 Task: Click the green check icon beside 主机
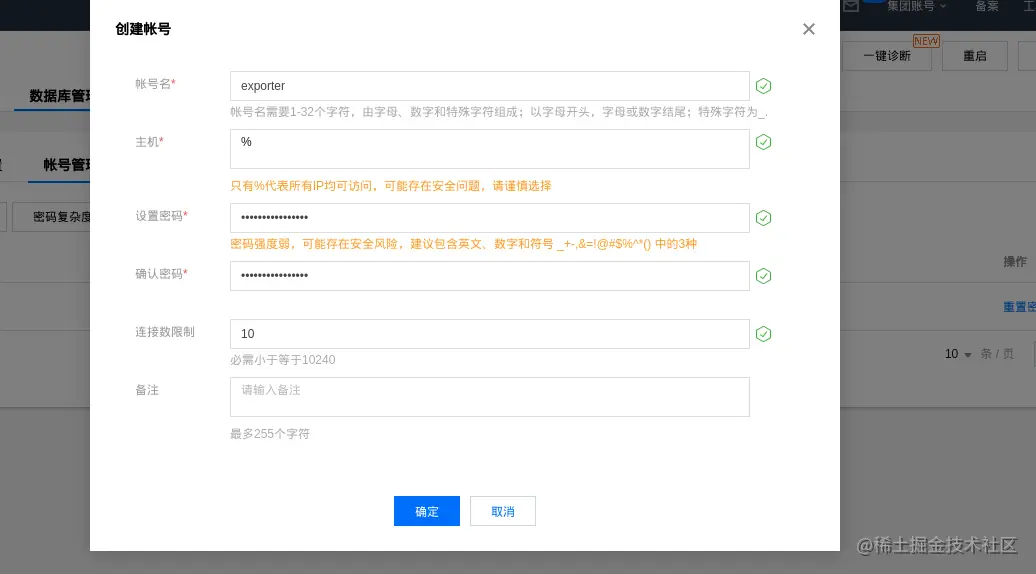[764, 142]
